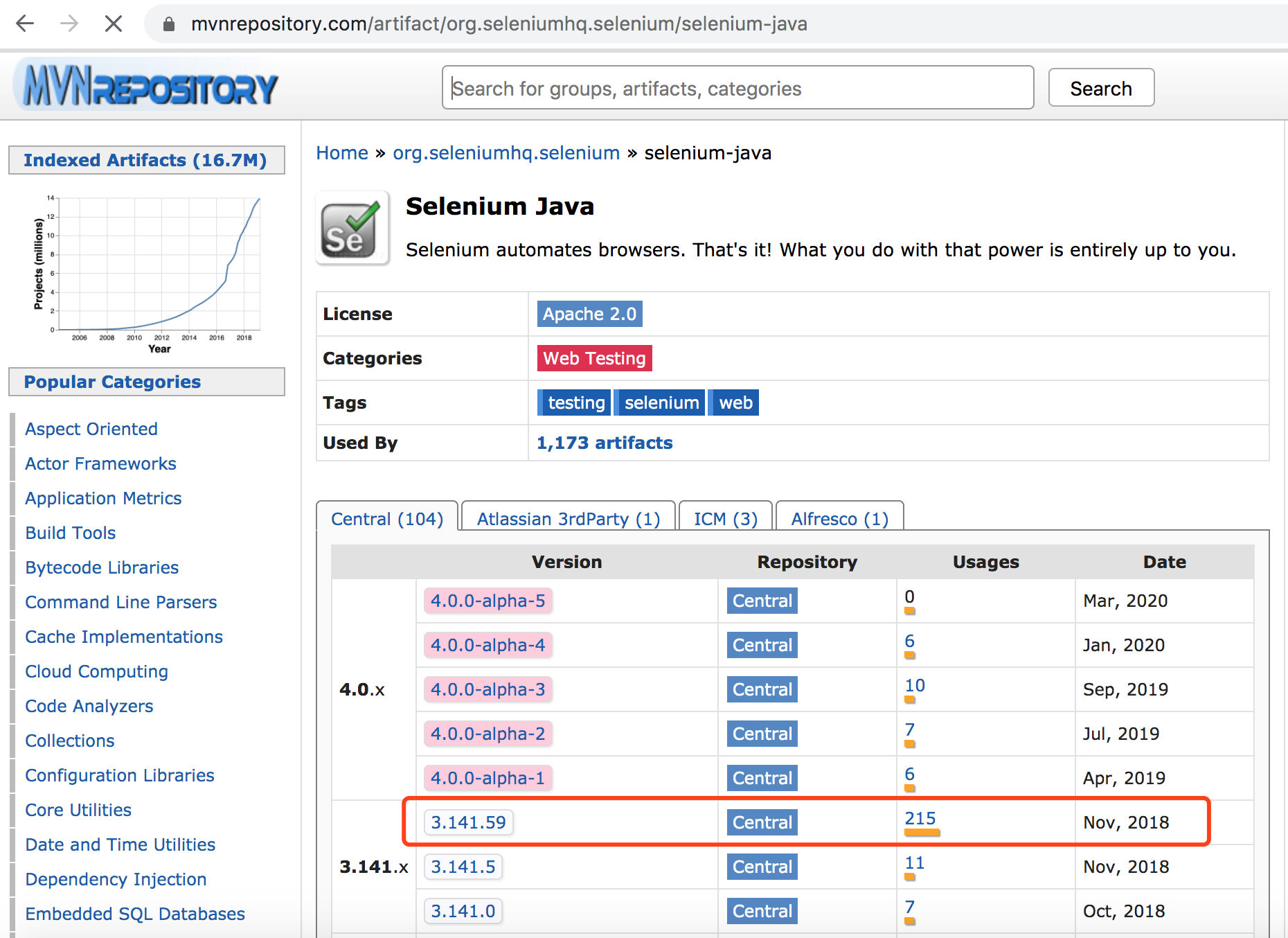
Task: Open Command Line Parsers category
Action: (x=121, y=602)
